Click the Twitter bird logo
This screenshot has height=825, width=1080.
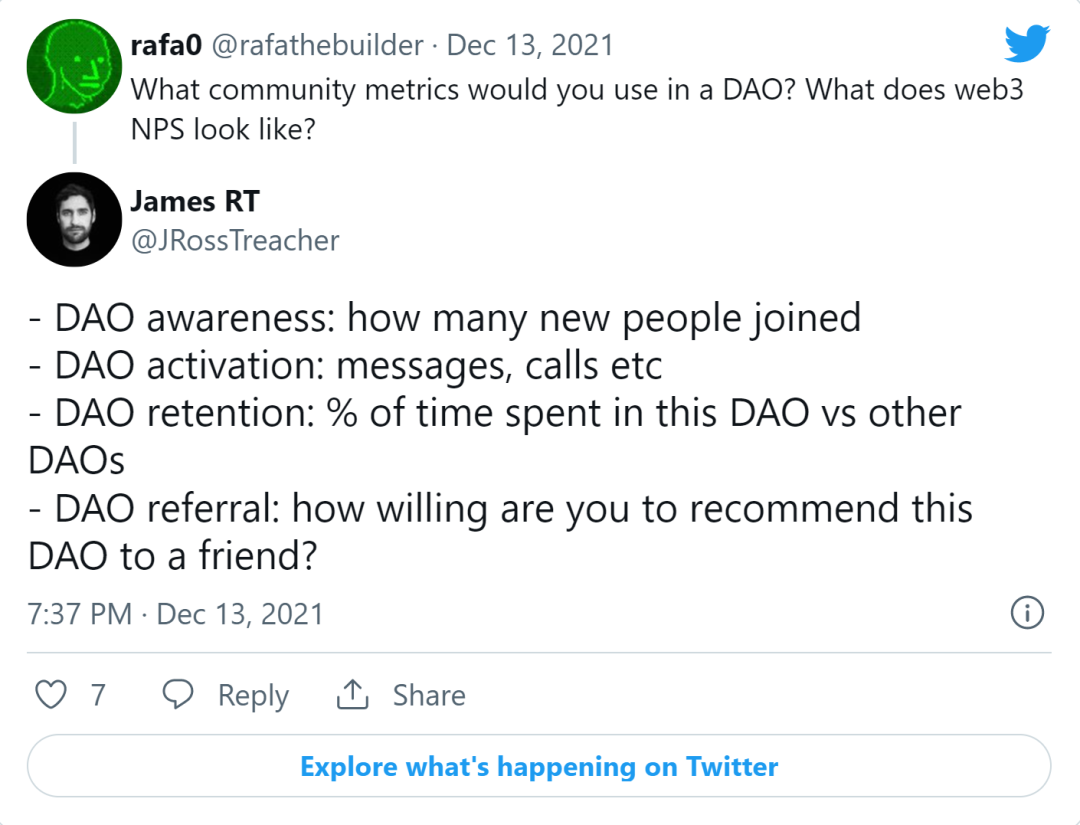pos(1027,43)
